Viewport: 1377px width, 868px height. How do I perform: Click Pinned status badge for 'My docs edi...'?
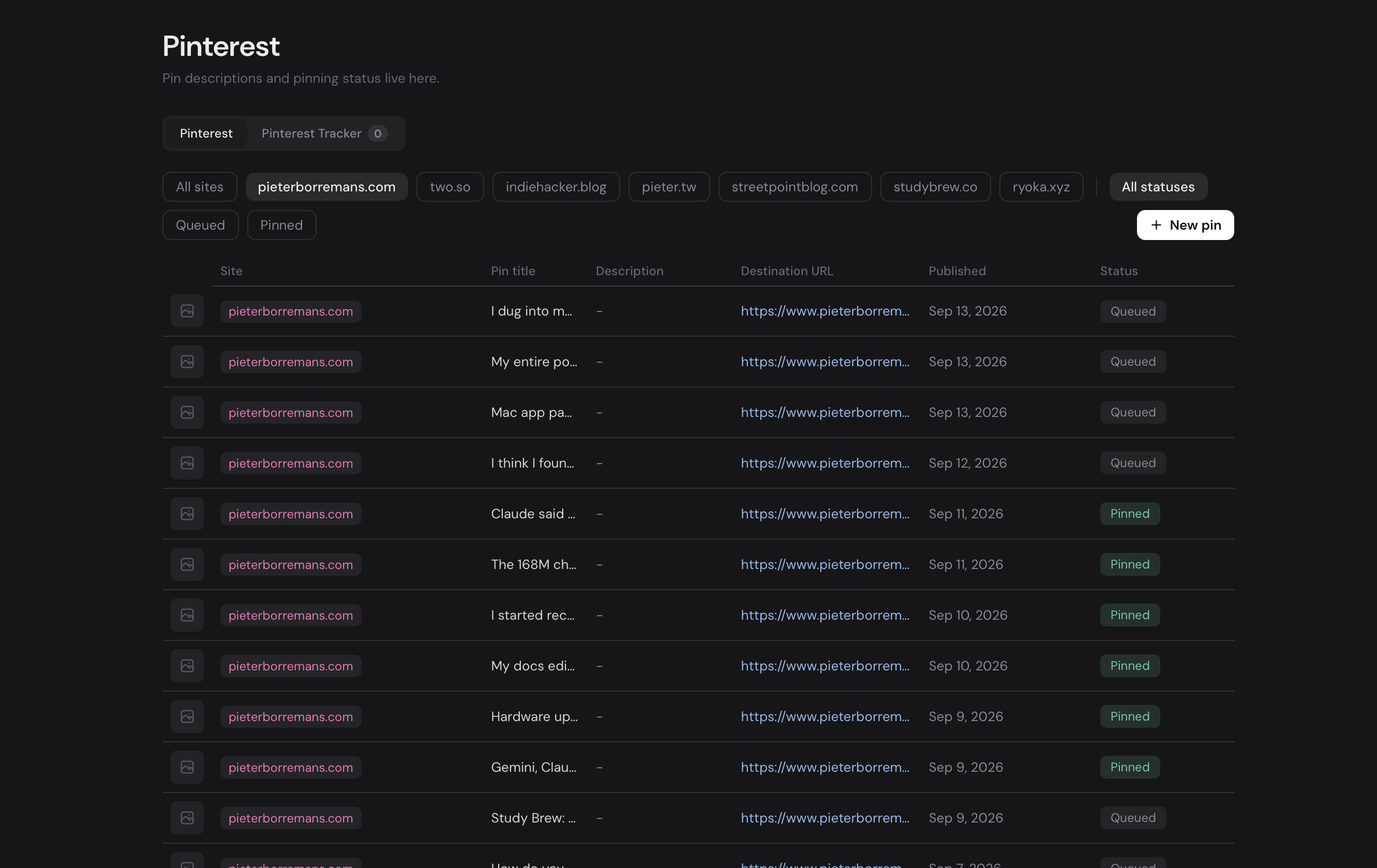coord(1129,666)
